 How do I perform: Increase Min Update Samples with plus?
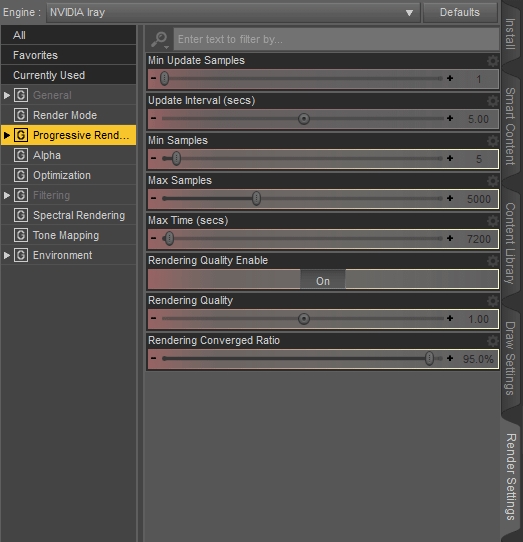pyautogui.click(x=450, y=78)
